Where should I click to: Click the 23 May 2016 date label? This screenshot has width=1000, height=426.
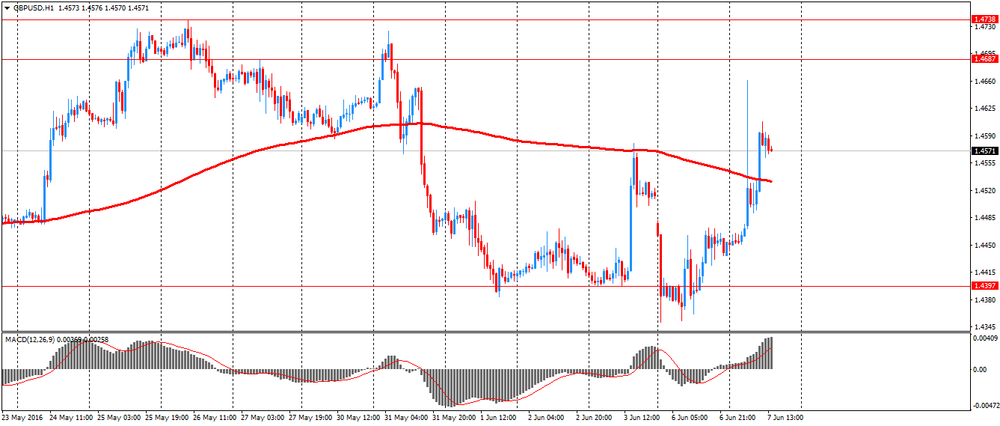click(21, 418)
